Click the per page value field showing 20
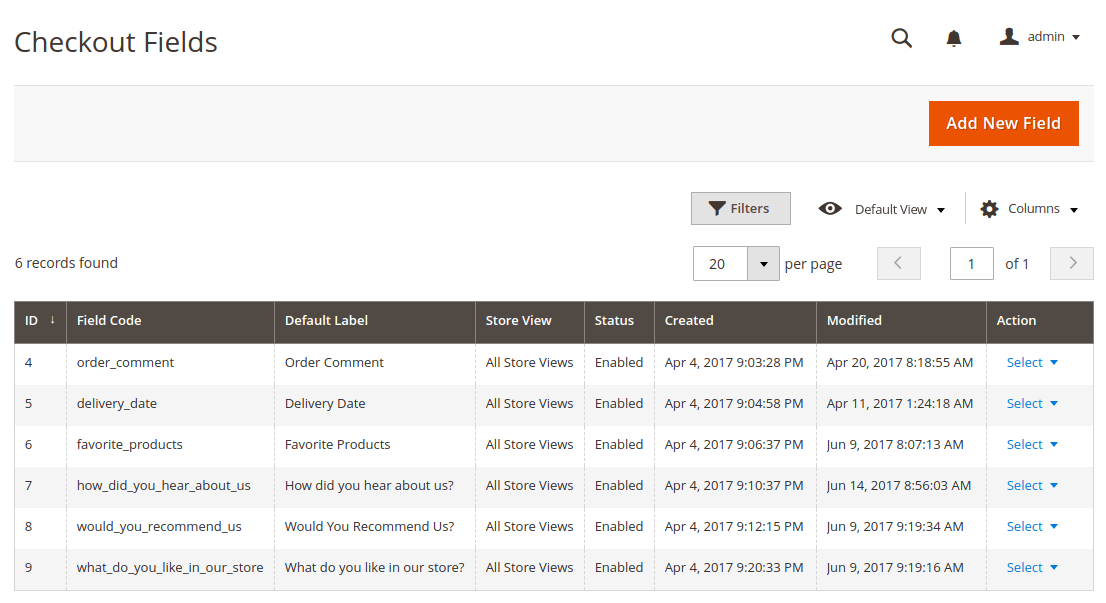1106x603 pixels. click(720, 264)
